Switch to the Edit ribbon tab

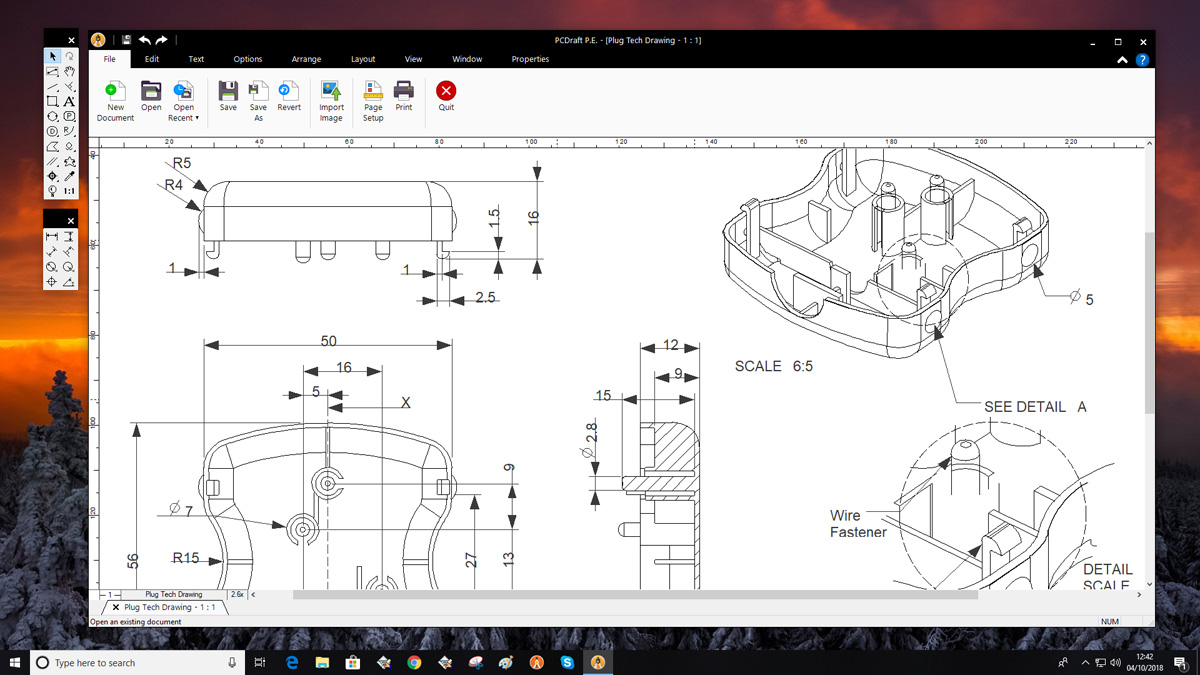(x=152, y=59)
